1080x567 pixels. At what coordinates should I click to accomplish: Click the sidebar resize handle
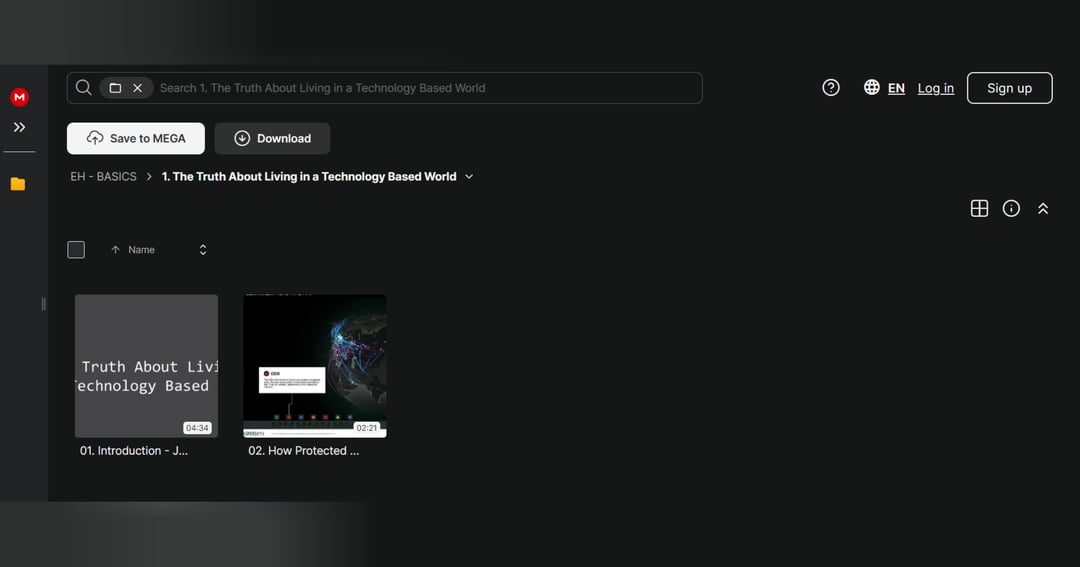pos(43,304)
